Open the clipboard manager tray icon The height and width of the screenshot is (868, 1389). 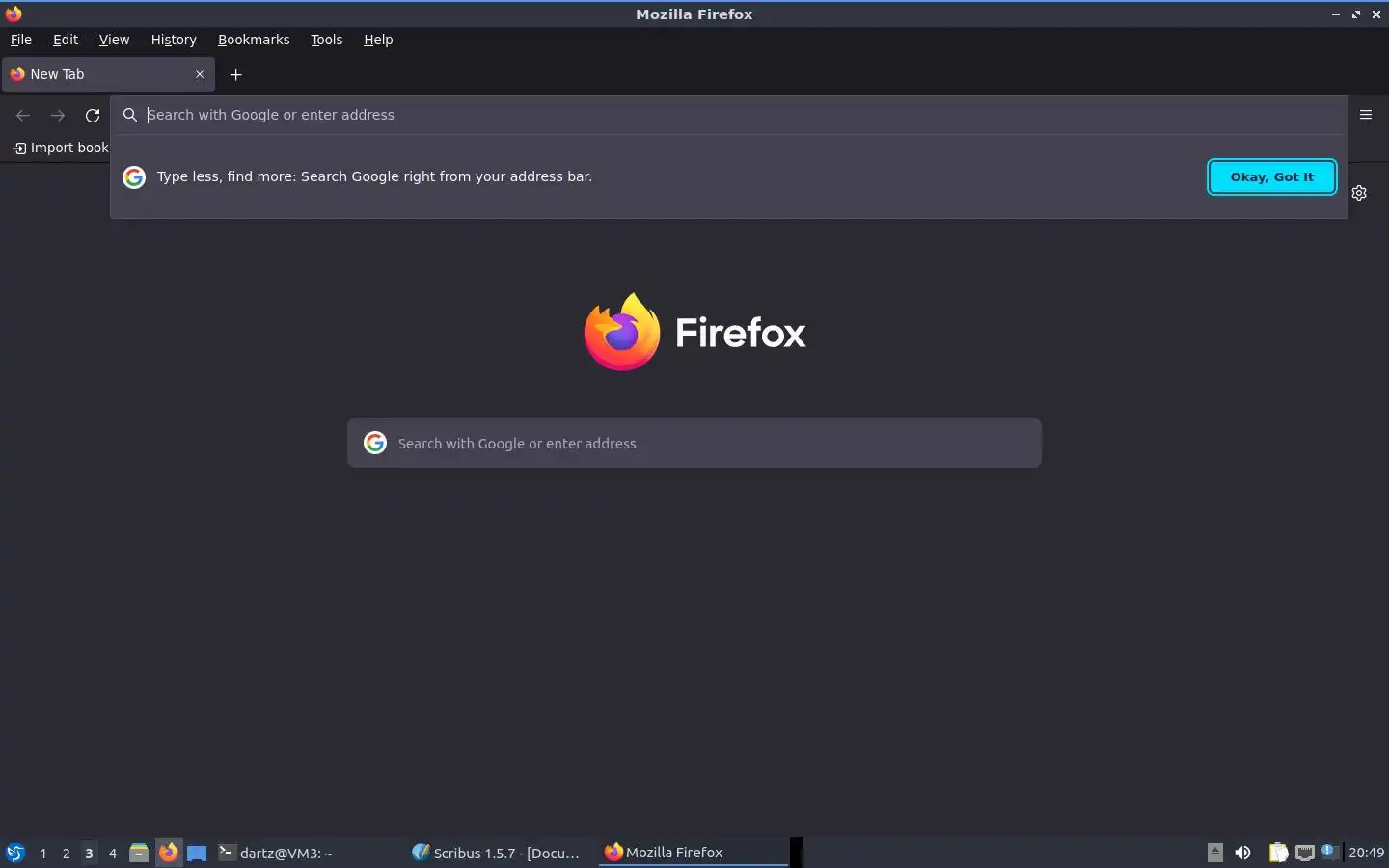point(1278,853)
